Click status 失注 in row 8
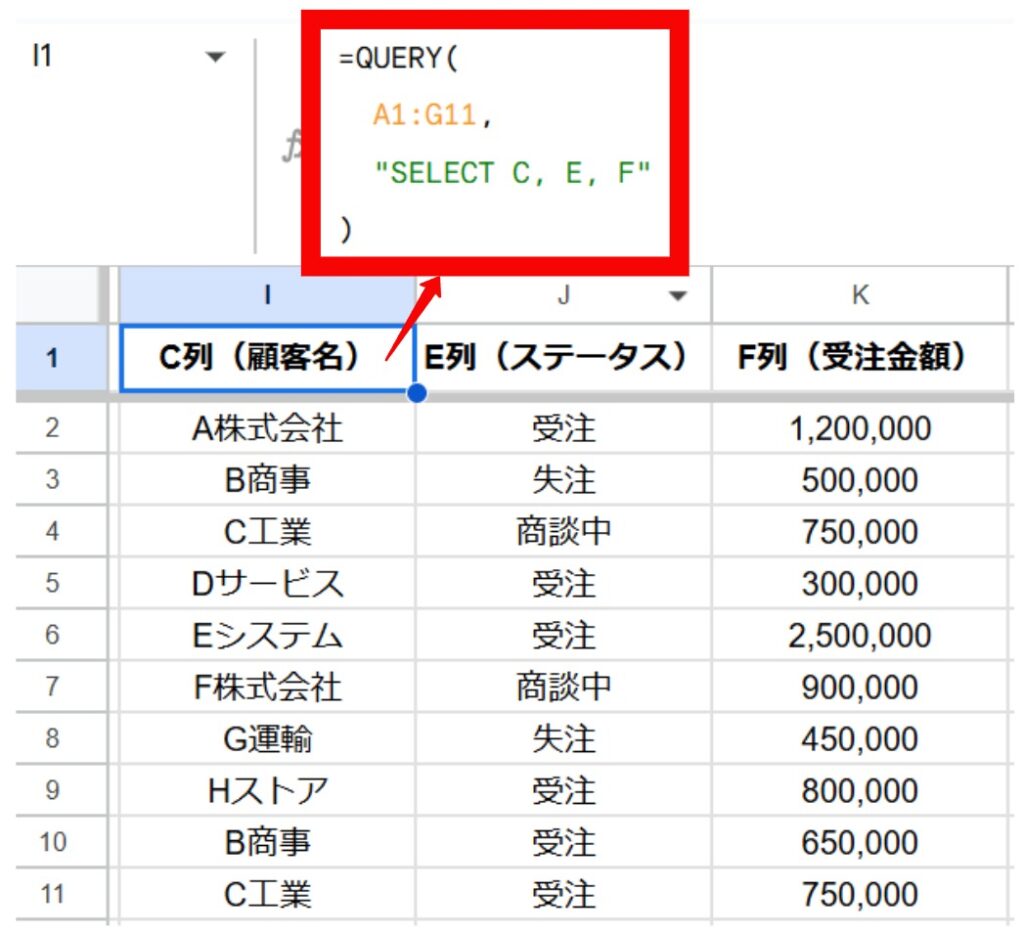 (x=564, y=738)
